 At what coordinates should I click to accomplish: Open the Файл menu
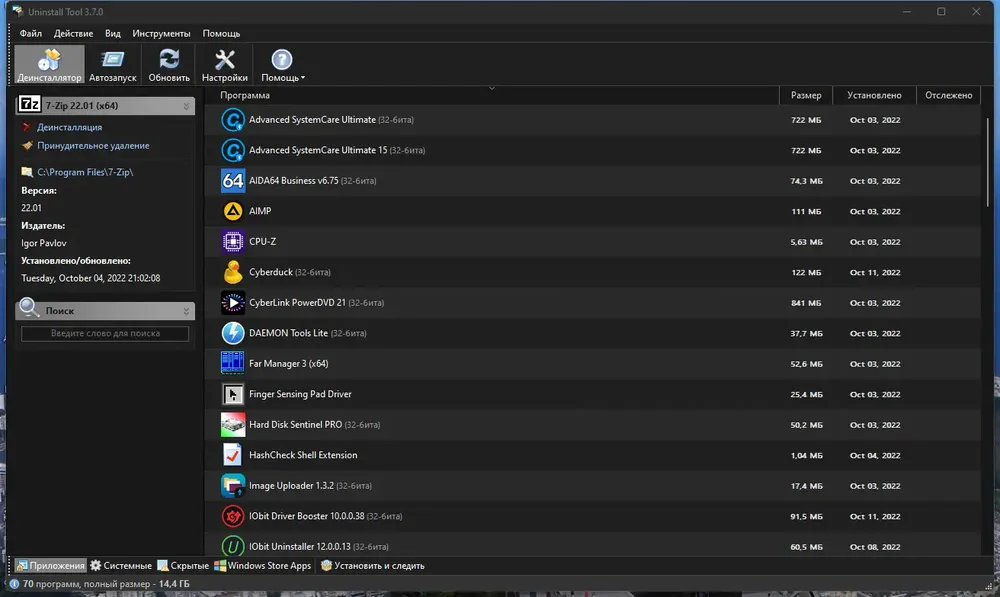pyautogui.click(x=31, y=33)
